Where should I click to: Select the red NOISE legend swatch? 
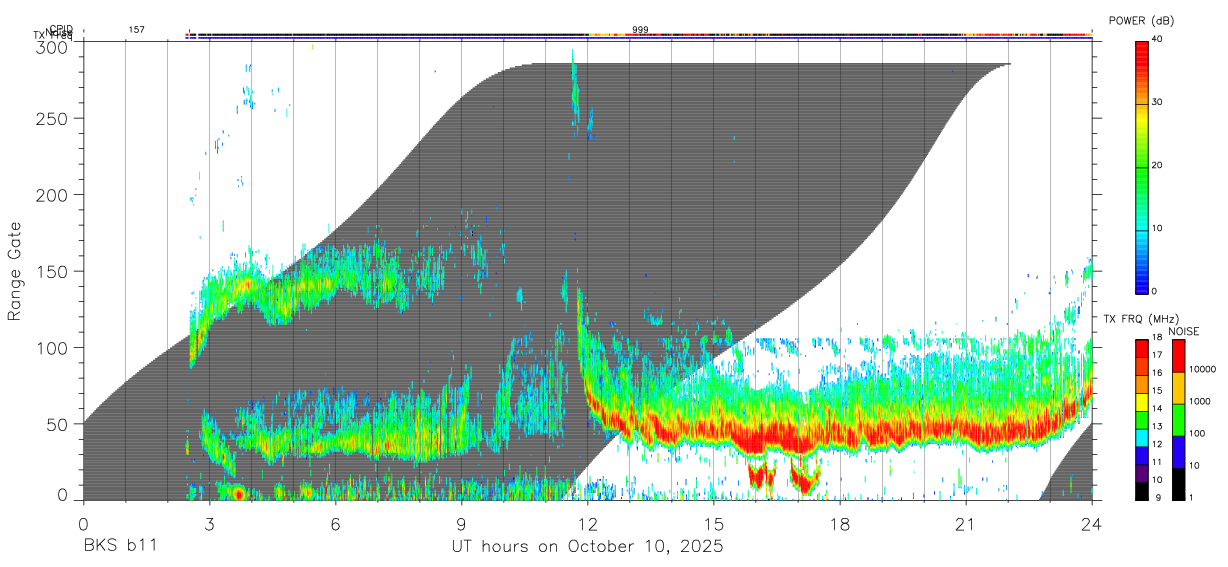tap(1177, 355)
